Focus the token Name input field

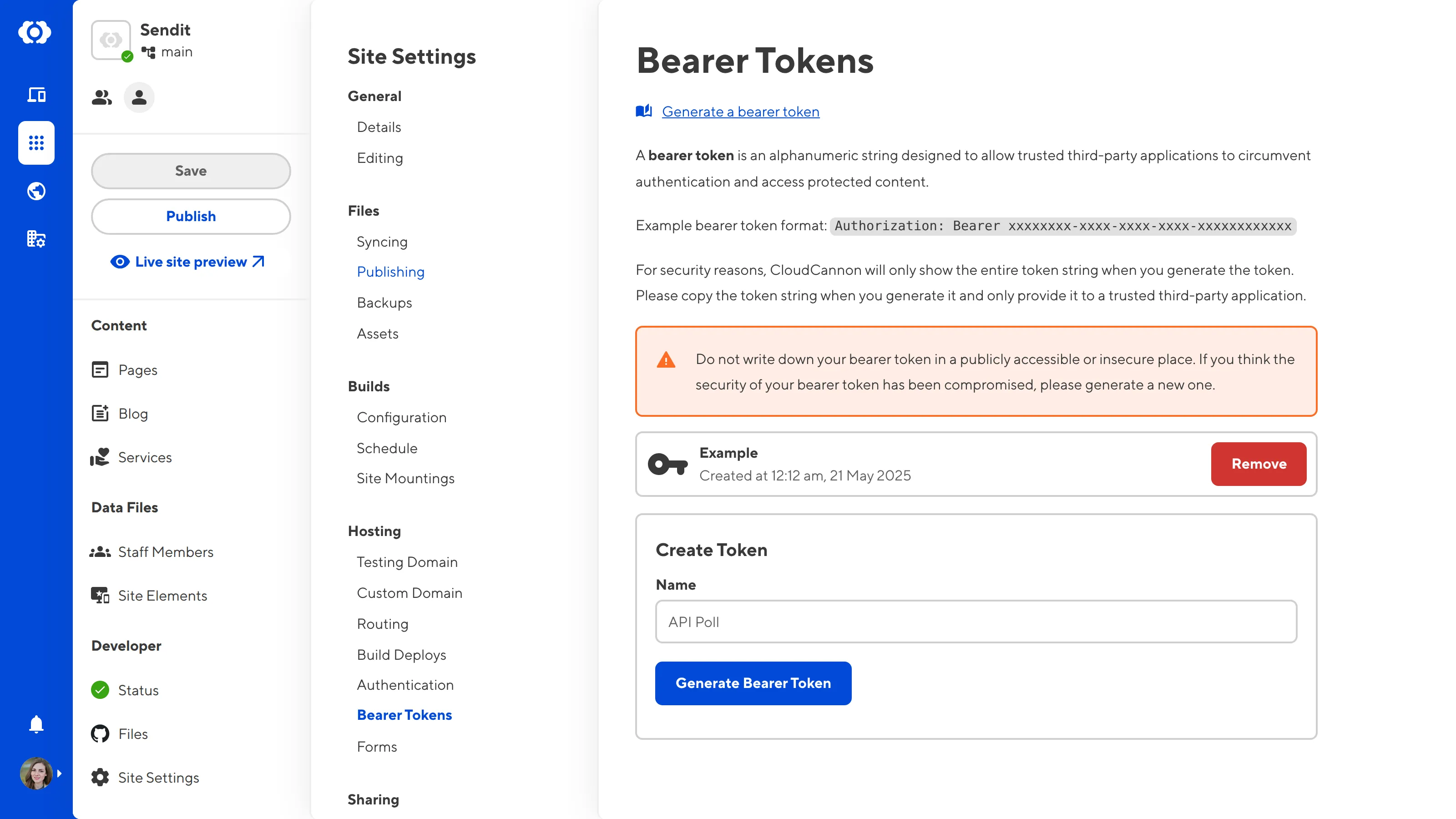pos(976,622)
